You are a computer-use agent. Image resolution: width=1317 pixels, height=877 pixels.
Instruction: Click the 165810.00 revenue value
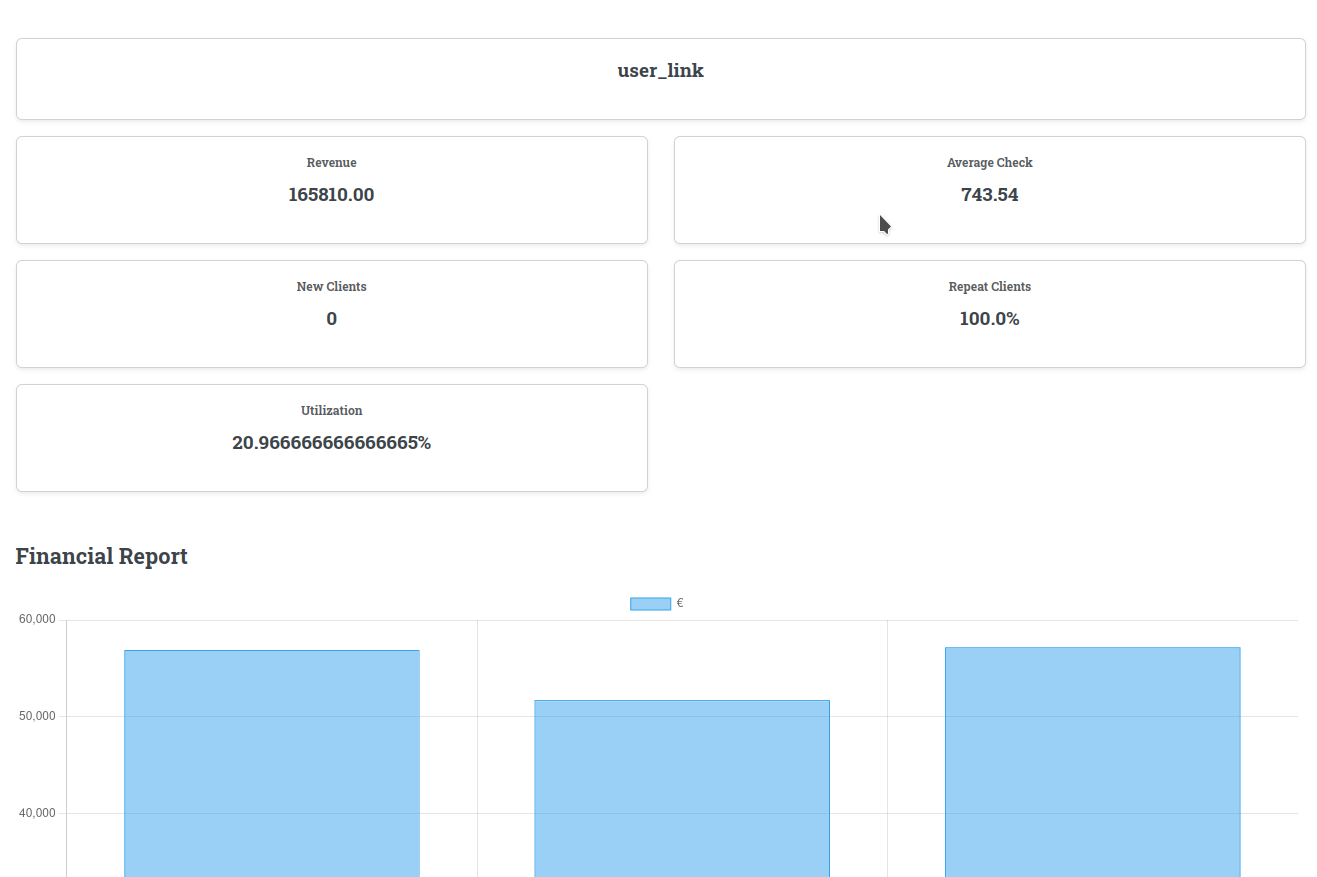tap(331, 195)
